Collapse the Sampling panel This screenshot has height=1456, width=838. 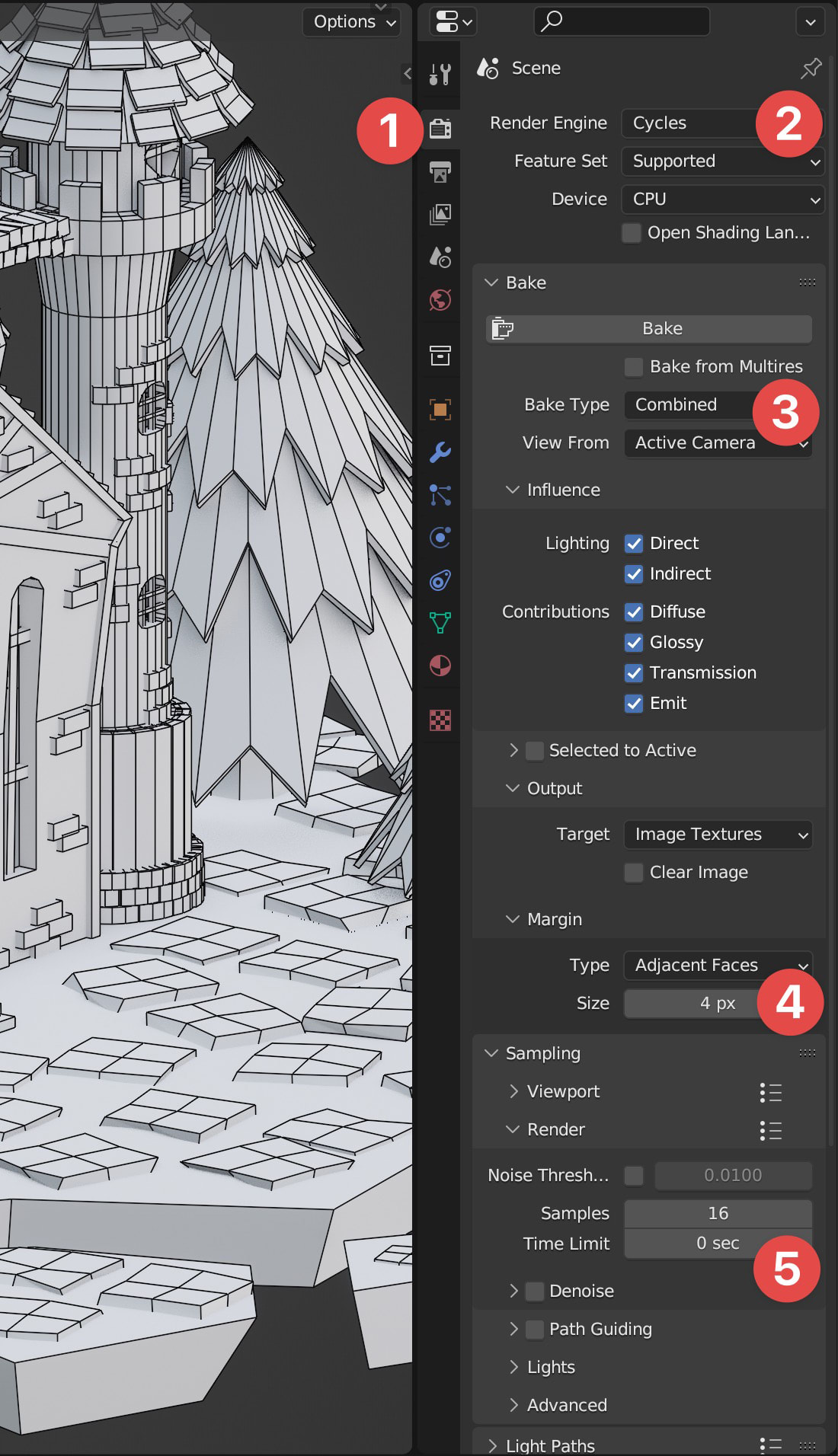coord(491,1053)
